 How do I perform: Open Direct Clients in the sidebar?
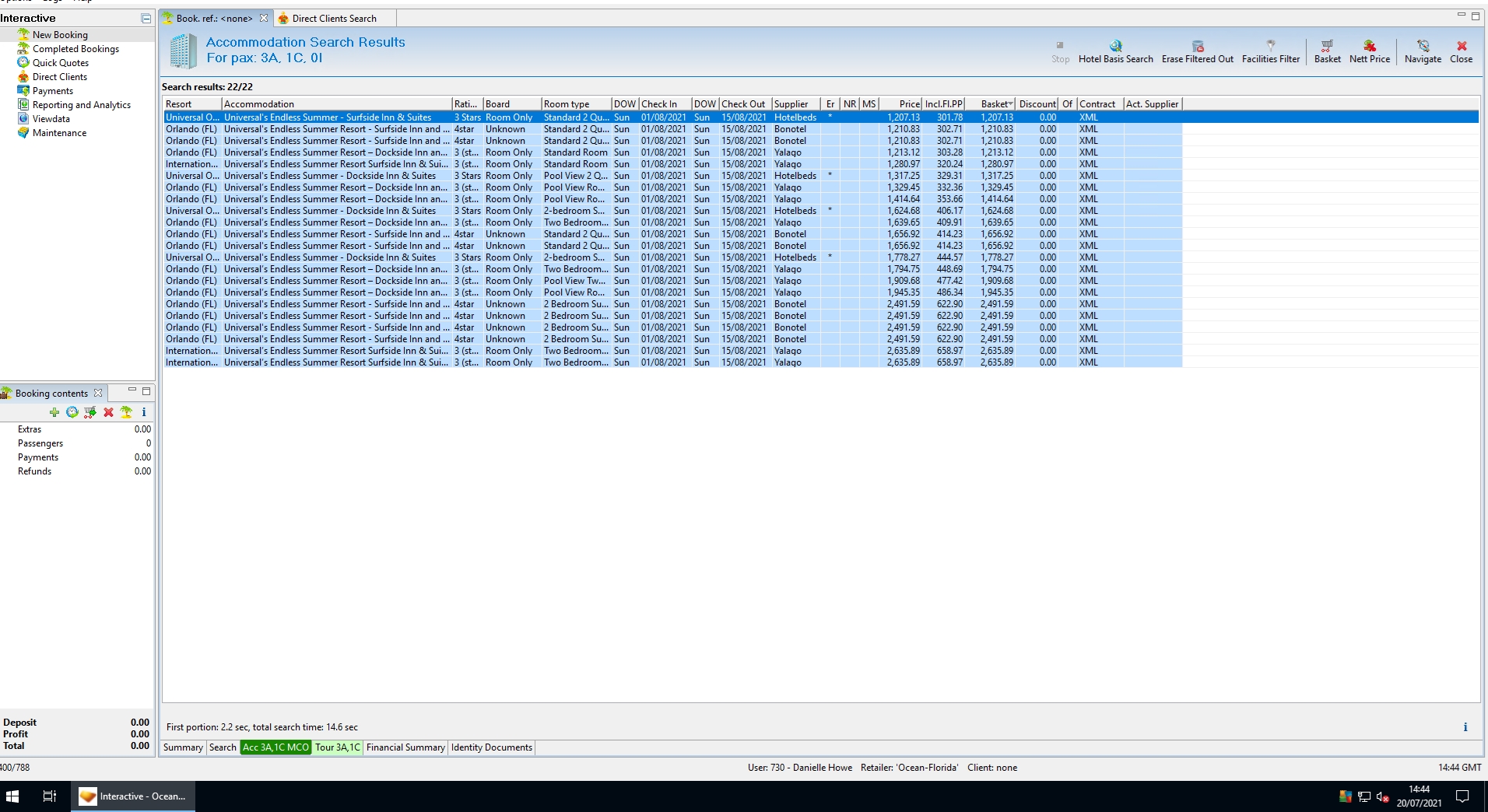point(59,77)
